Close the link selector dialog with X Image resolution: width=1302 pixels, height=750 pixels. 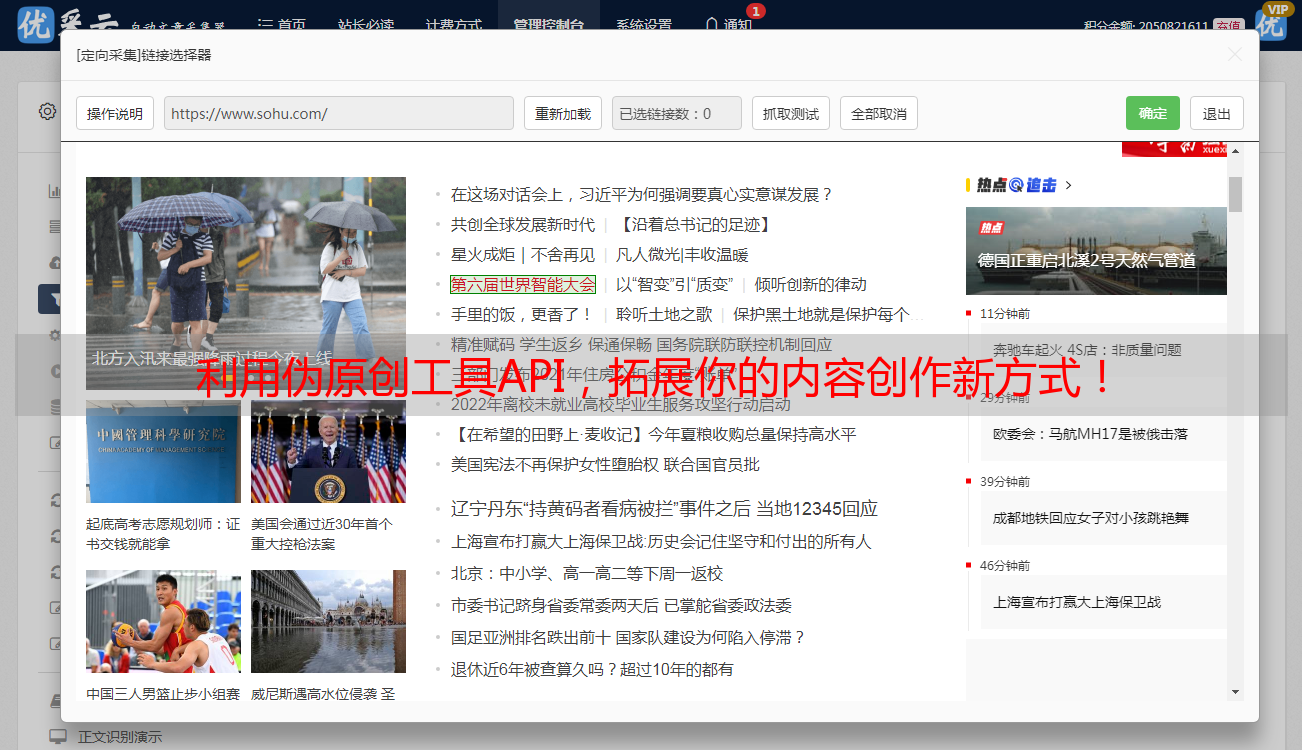click(1235, 54)
